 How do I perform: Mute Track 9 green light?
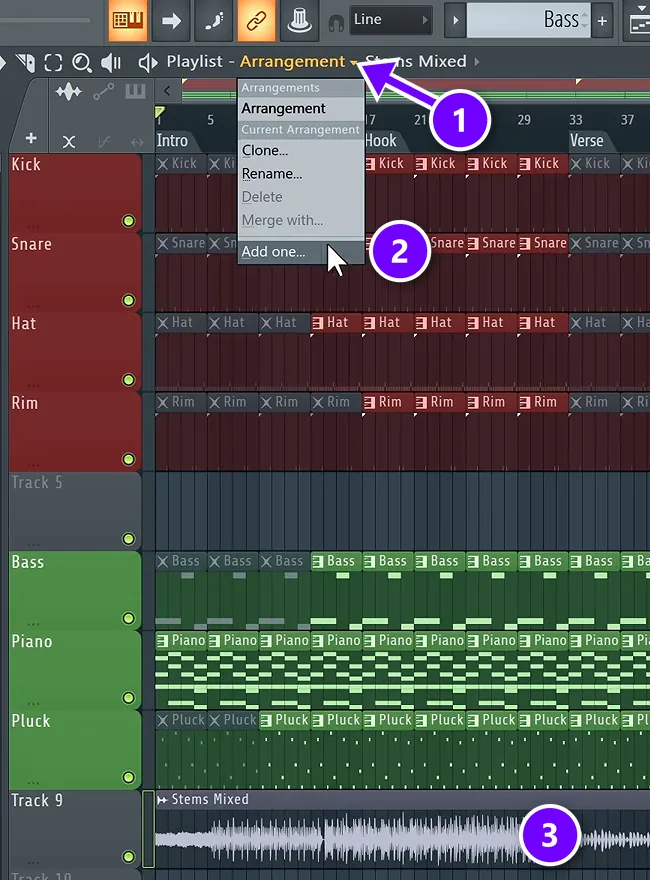coord(129,857)
